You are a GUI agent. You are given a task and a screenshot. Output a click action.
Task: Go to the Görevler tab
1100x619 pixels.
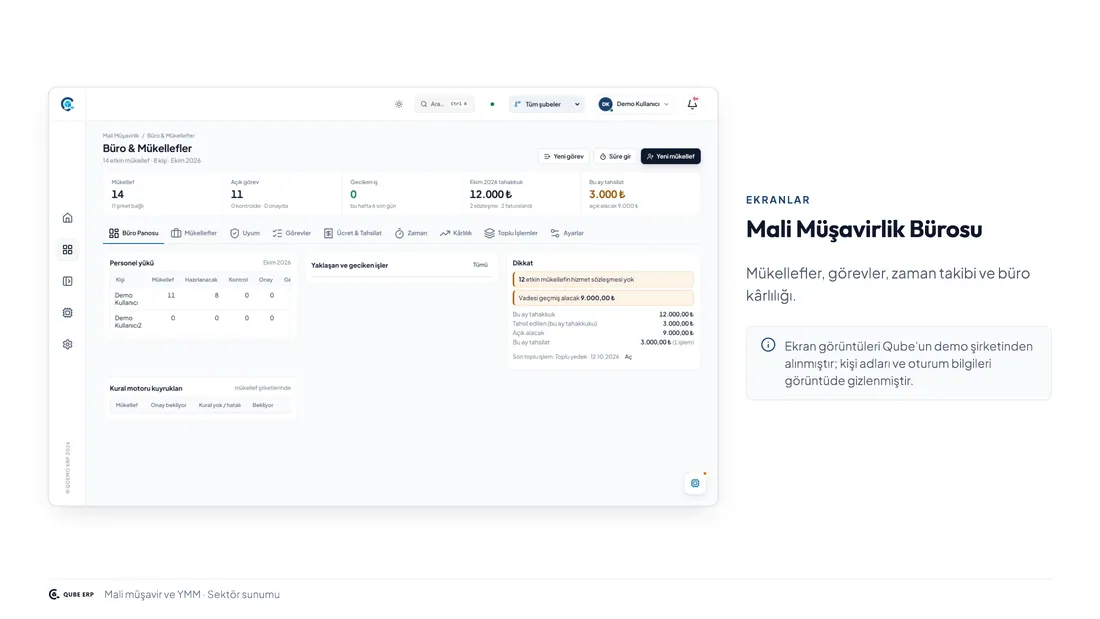click(291, 233)
